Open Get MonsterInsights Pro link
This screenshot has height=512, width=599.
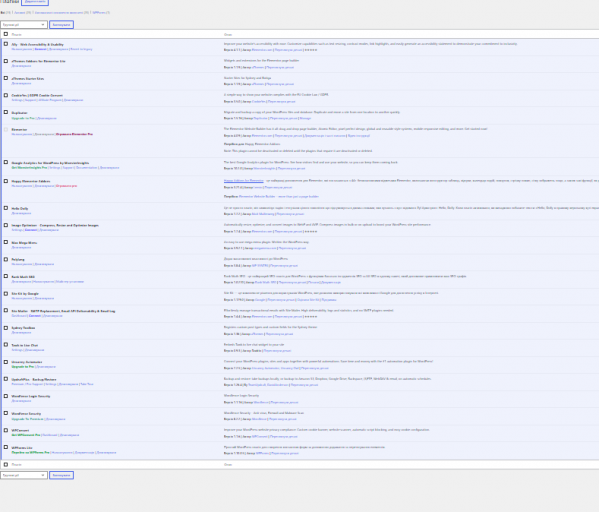pyautogui.click(x=29, y=168)
